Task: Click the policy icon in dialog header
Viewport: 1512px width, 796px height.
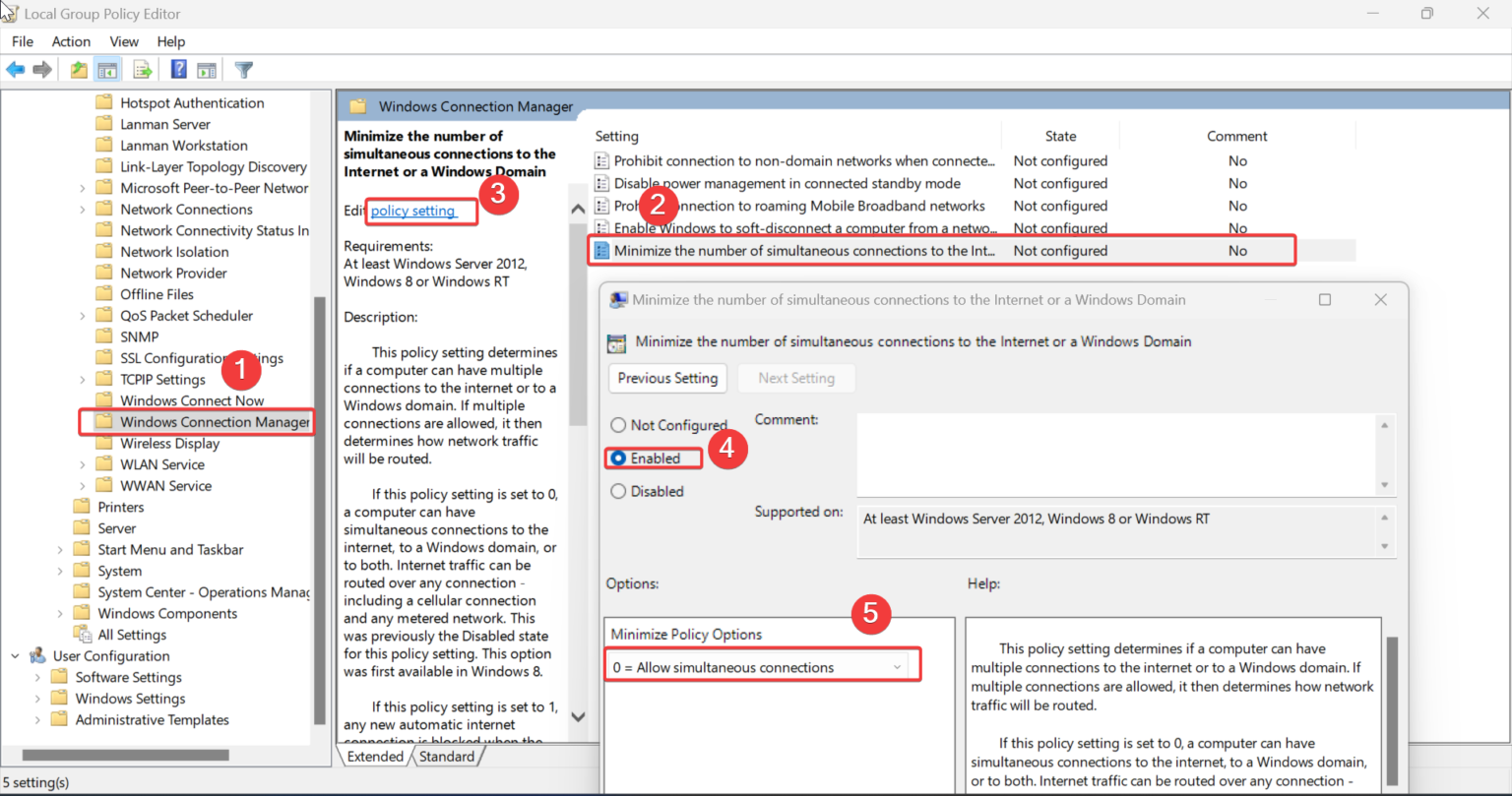Action: 616,342
